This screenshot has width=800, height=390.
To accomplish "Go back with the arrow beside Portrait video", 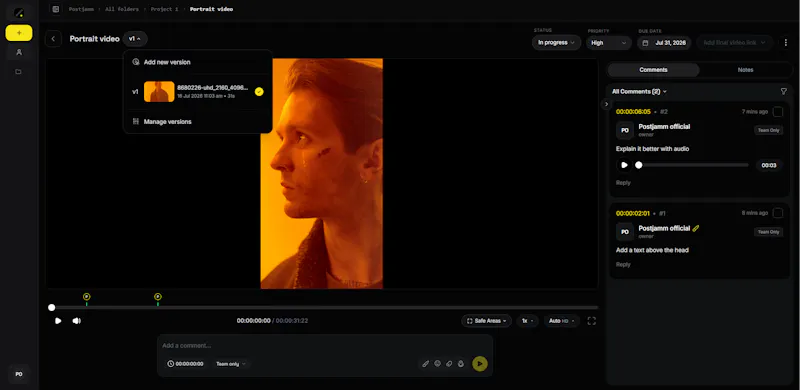I will 53,39.
